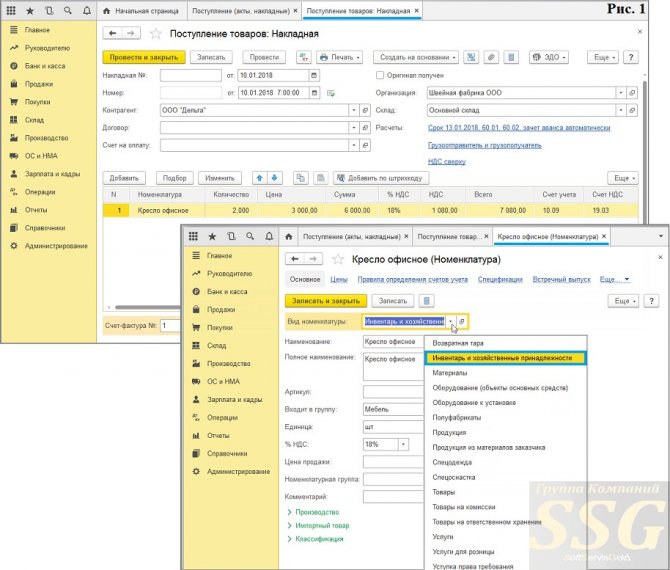Open attached files paperclip icon in Накладная

[491, 57]
